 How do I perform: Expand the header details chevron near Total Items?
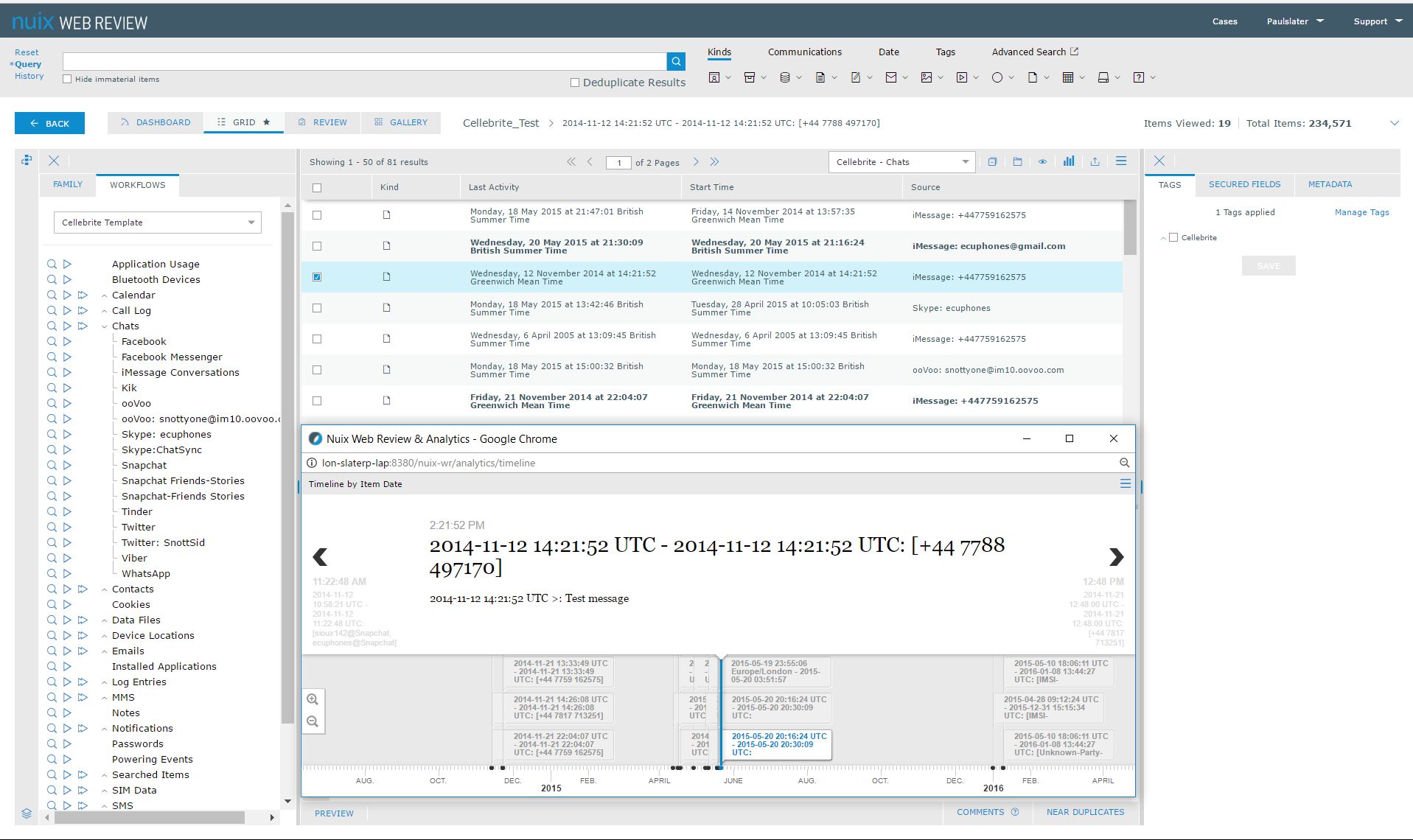click(x=1395, y=123)
